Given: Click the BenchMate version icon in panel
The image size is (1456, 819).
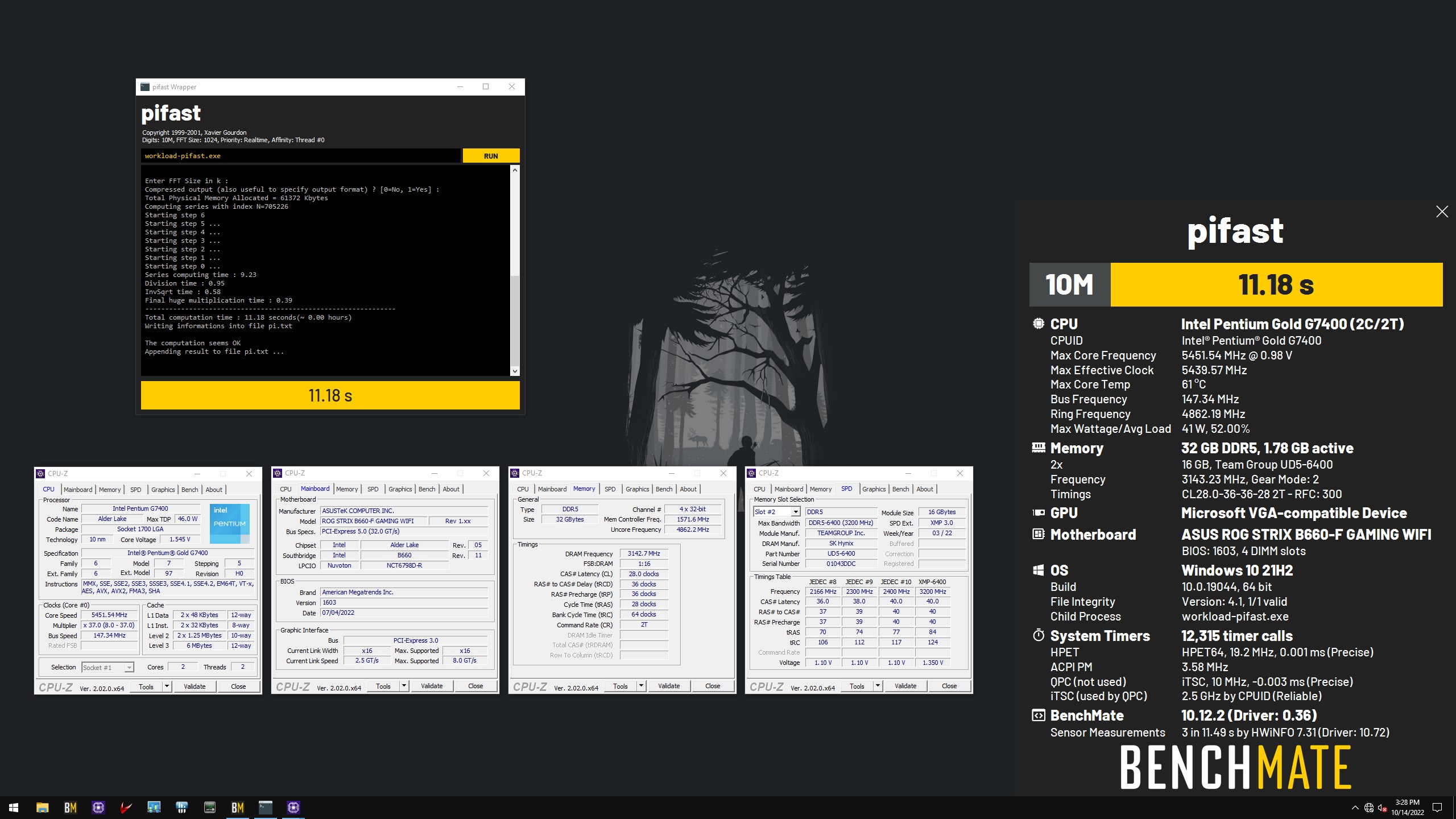Looking at the screenshot, I should pyautogui.click(x=1038, y=715).
